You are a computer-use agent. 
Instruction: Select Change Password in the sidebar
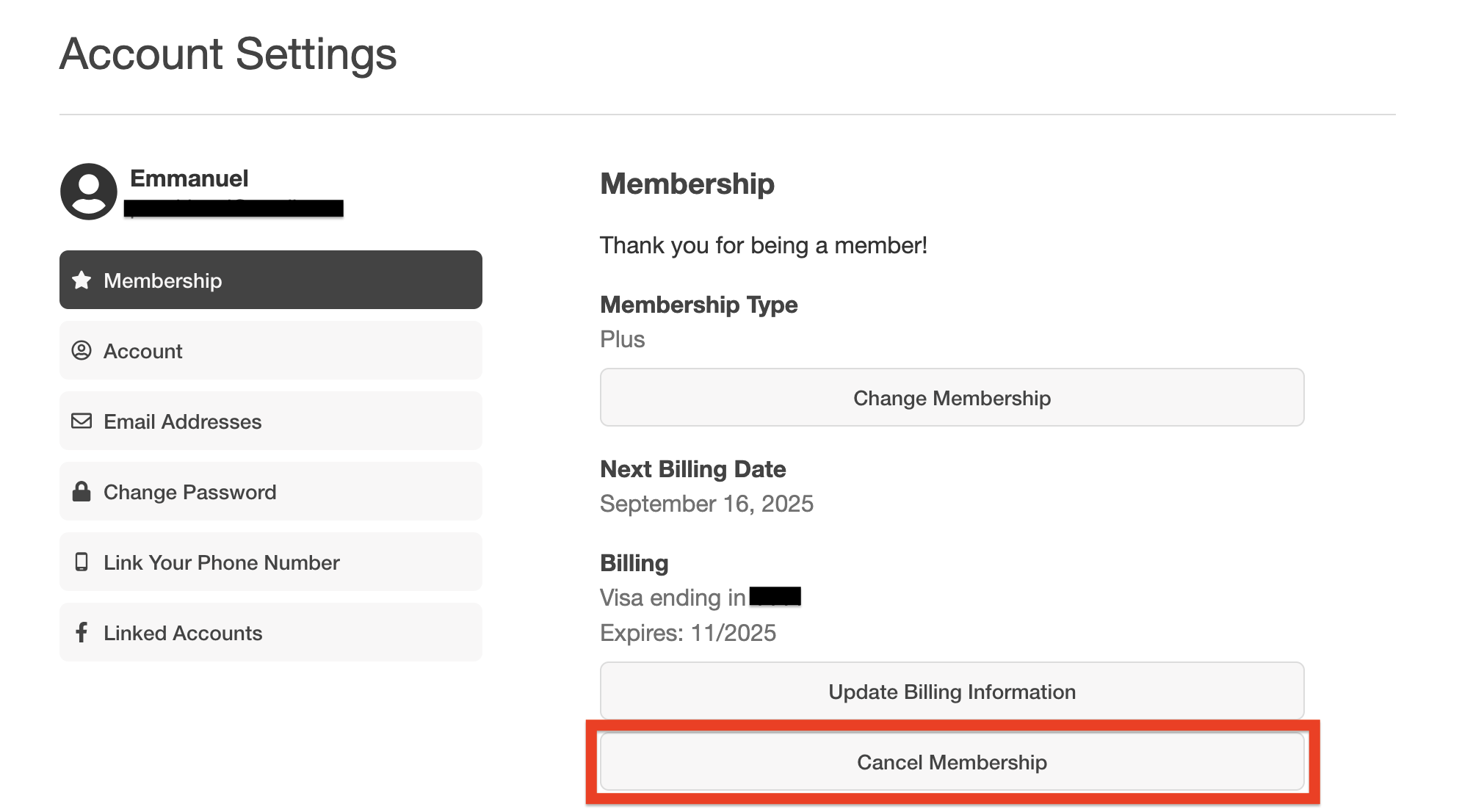click(x=271, y=491)
